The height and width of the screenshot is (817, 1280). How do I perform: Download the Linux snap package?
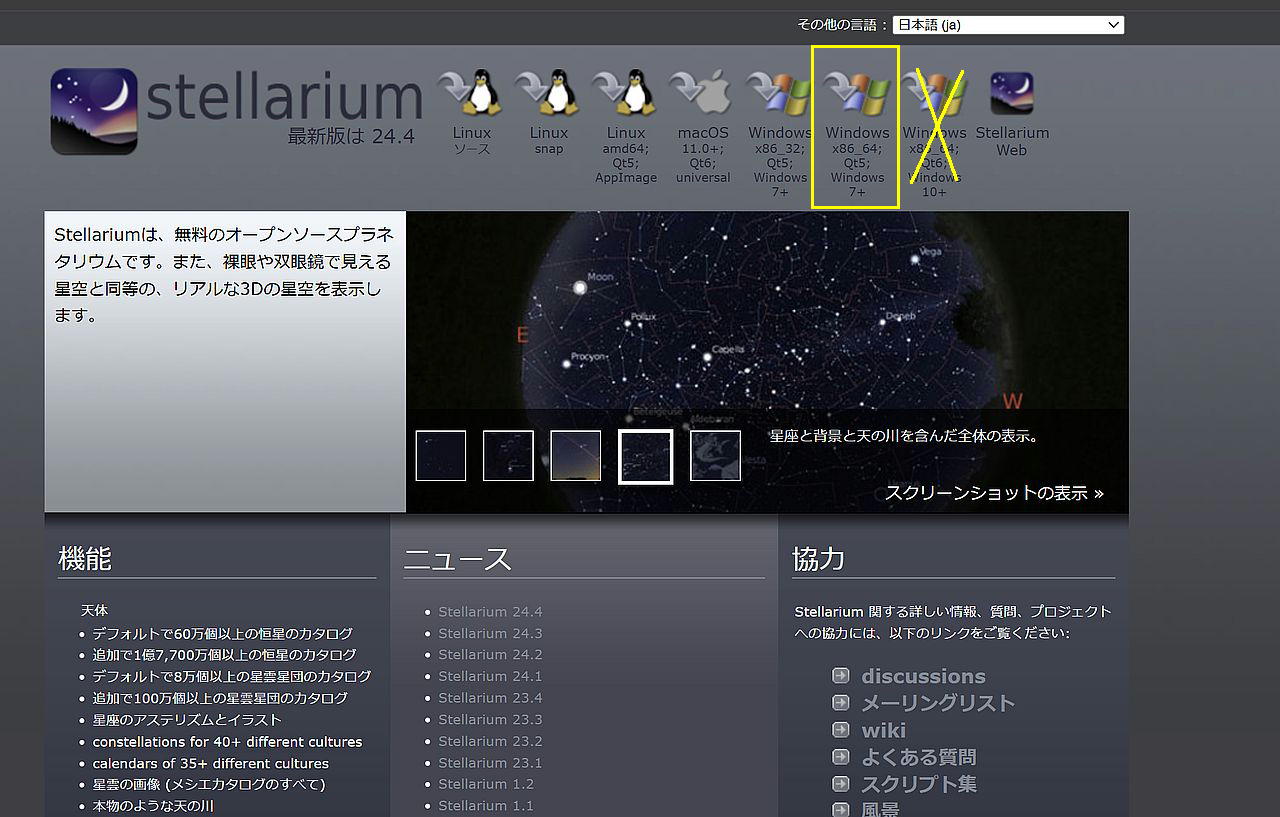coord(548,95)
